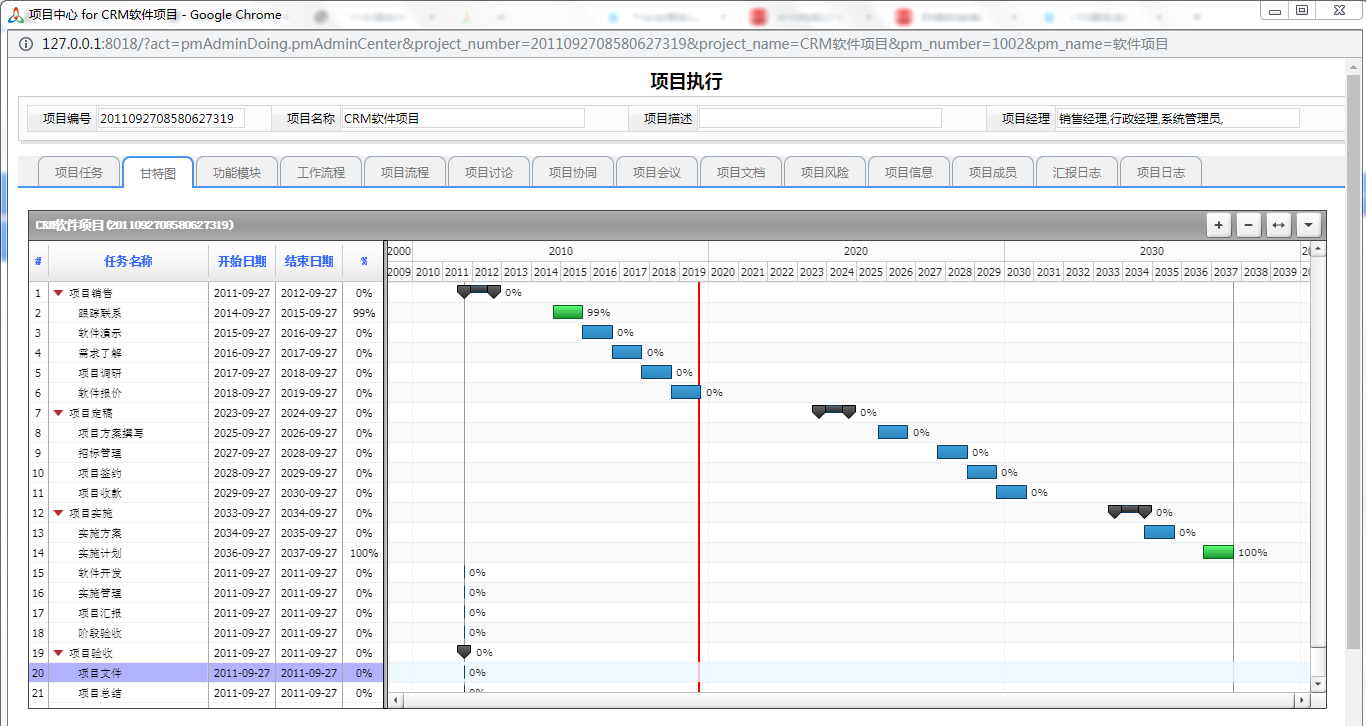Sort by 开始日期 column header
The width and height of the screenshot is (1366, 726).
tap(242, 262)
